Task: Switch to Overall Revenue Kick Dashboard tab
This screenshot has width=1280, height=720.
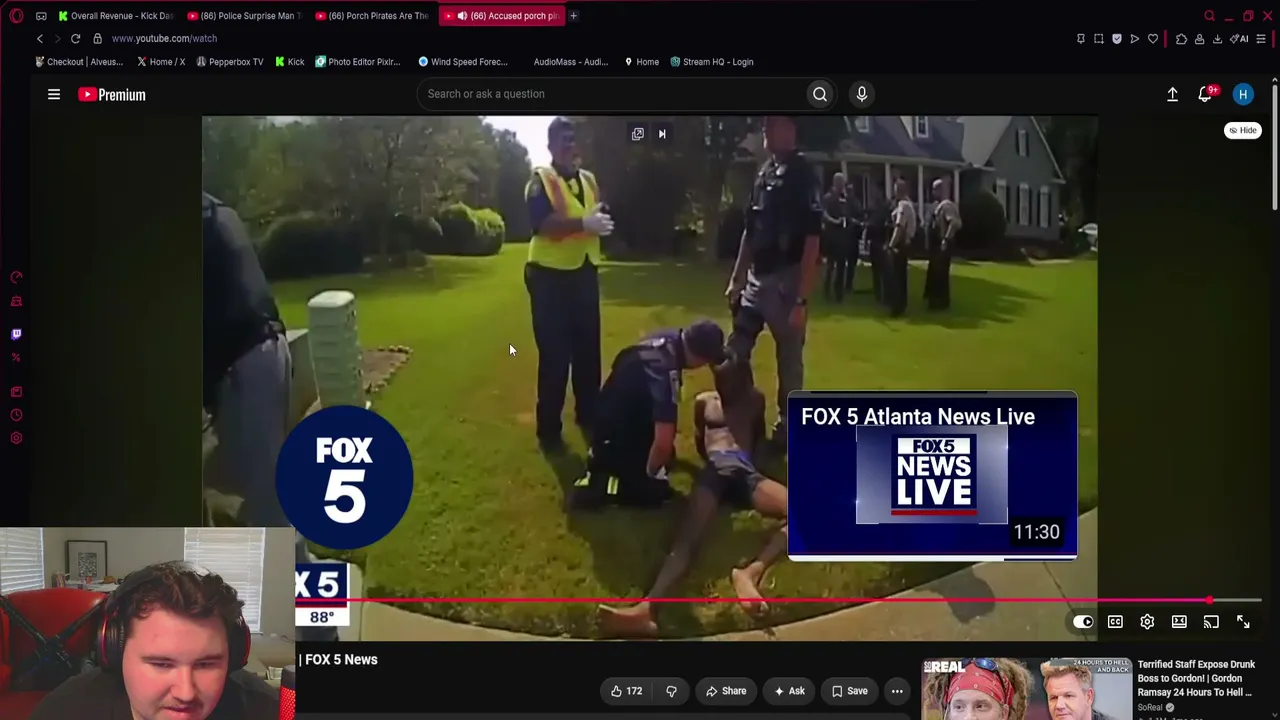Action: coord(117,16)
